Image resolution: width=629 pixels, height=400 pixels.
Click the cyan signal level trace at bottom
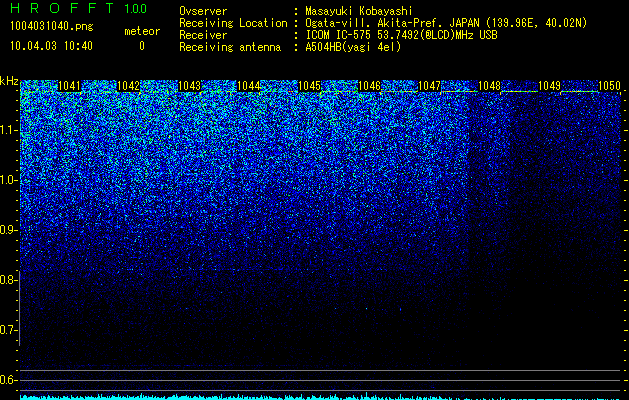pos(321,397)
